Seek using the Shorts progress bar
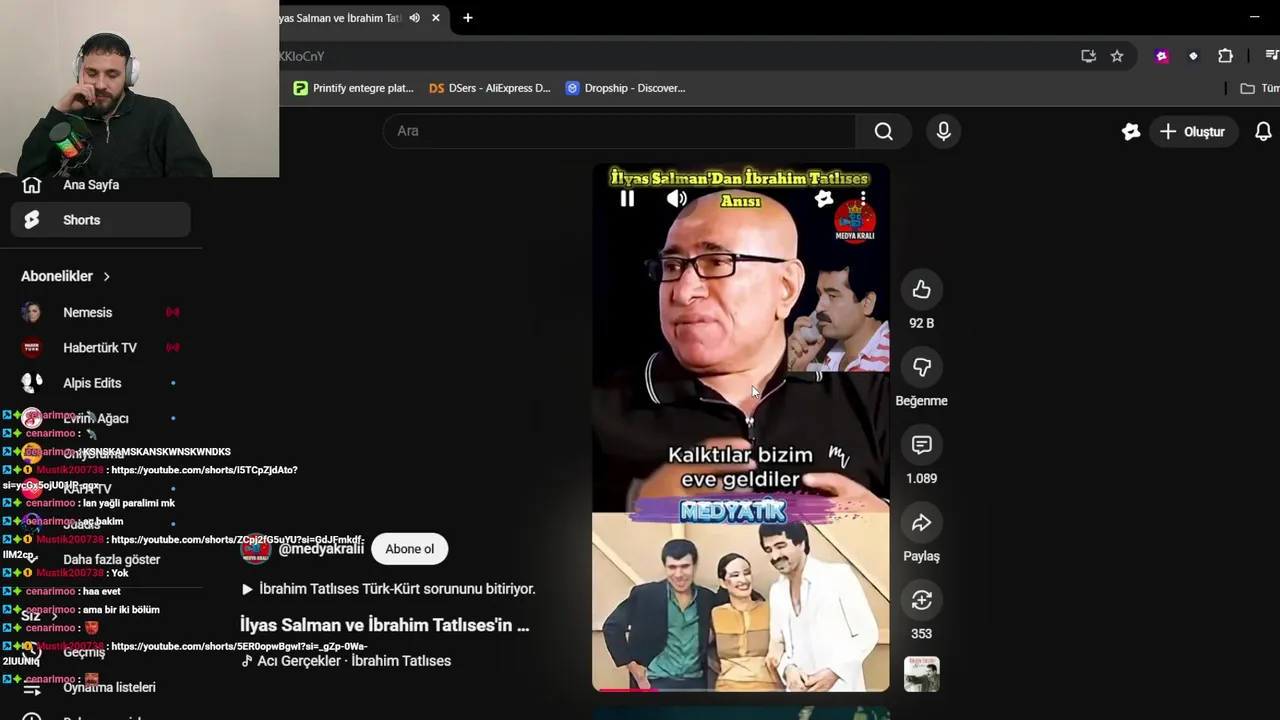The width and height of the screenshot is (1280, 720). pos(740,689)
